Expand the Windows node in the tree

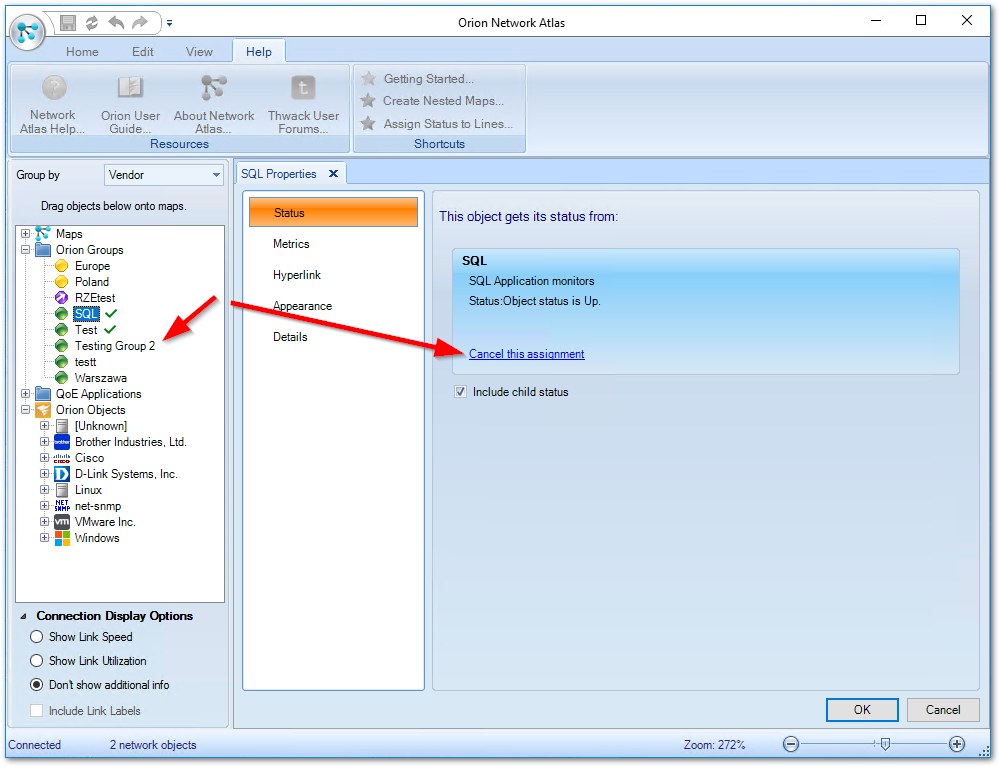point(45,537)
